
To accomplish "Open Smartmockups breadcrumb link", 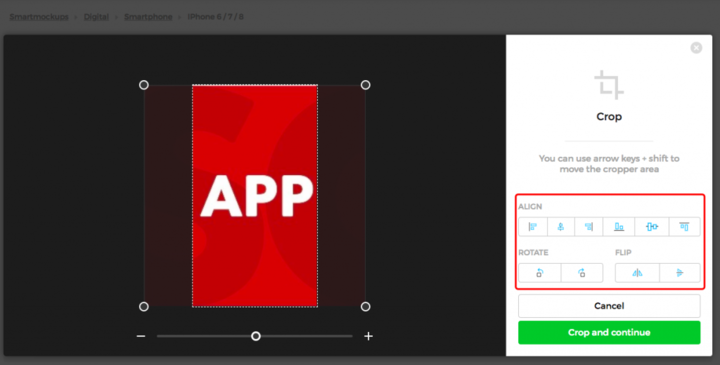I will point(39,17).
